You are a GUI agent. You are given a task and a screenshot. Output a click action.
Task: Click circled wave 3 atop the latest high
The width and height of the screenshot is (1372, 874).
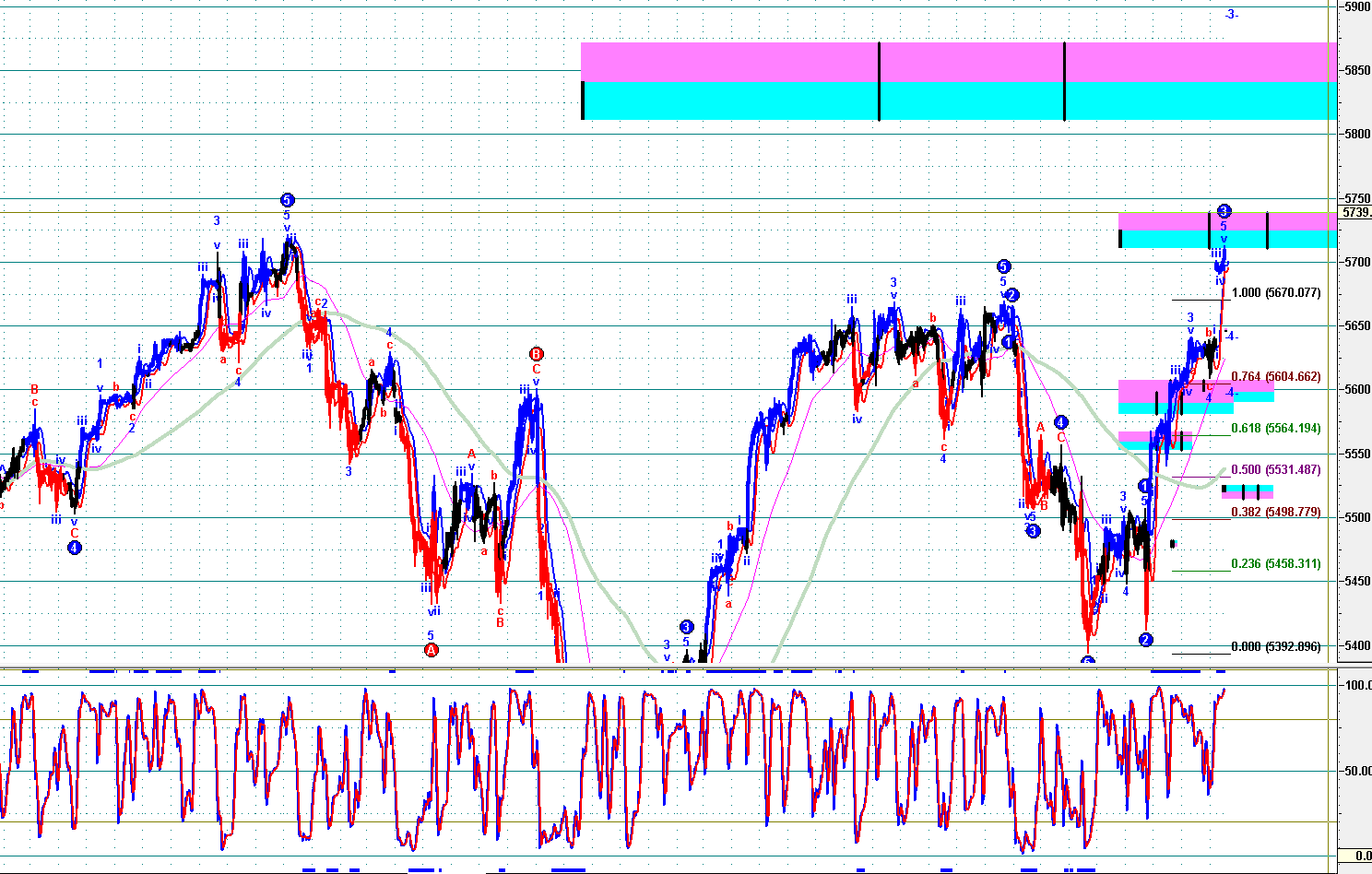coord(1224,211)
